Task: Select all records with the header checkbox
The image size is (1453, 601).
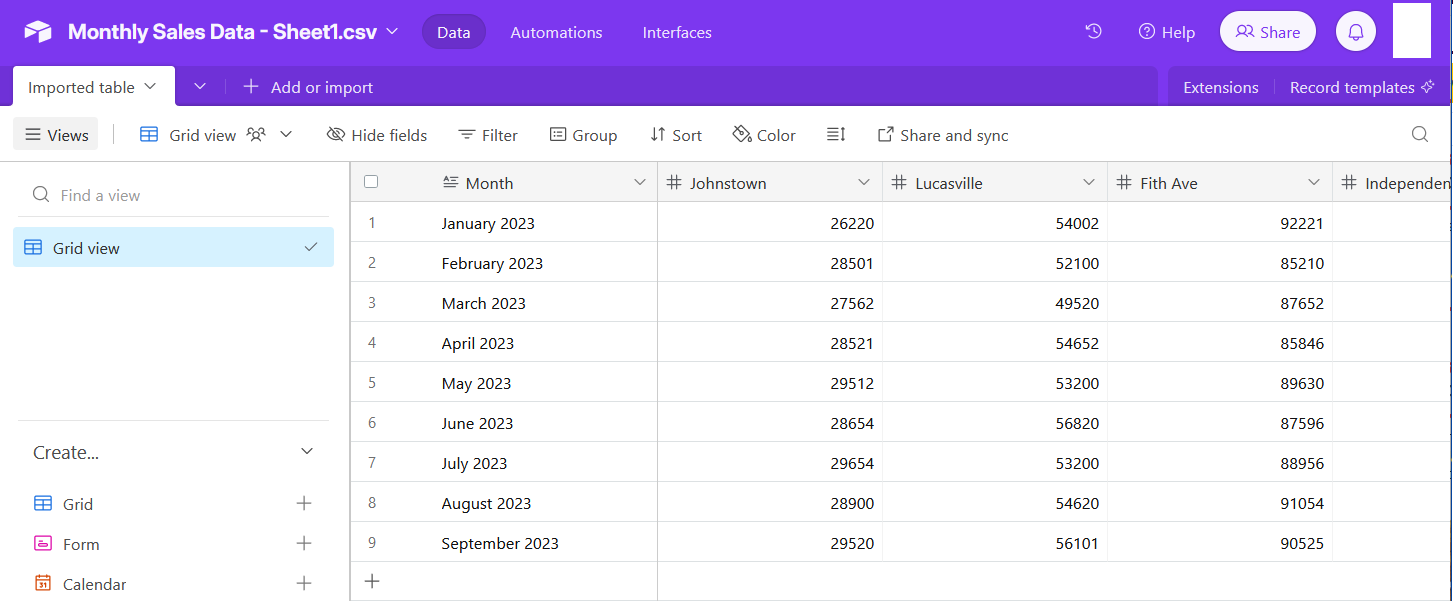Action: coord(371,181)
